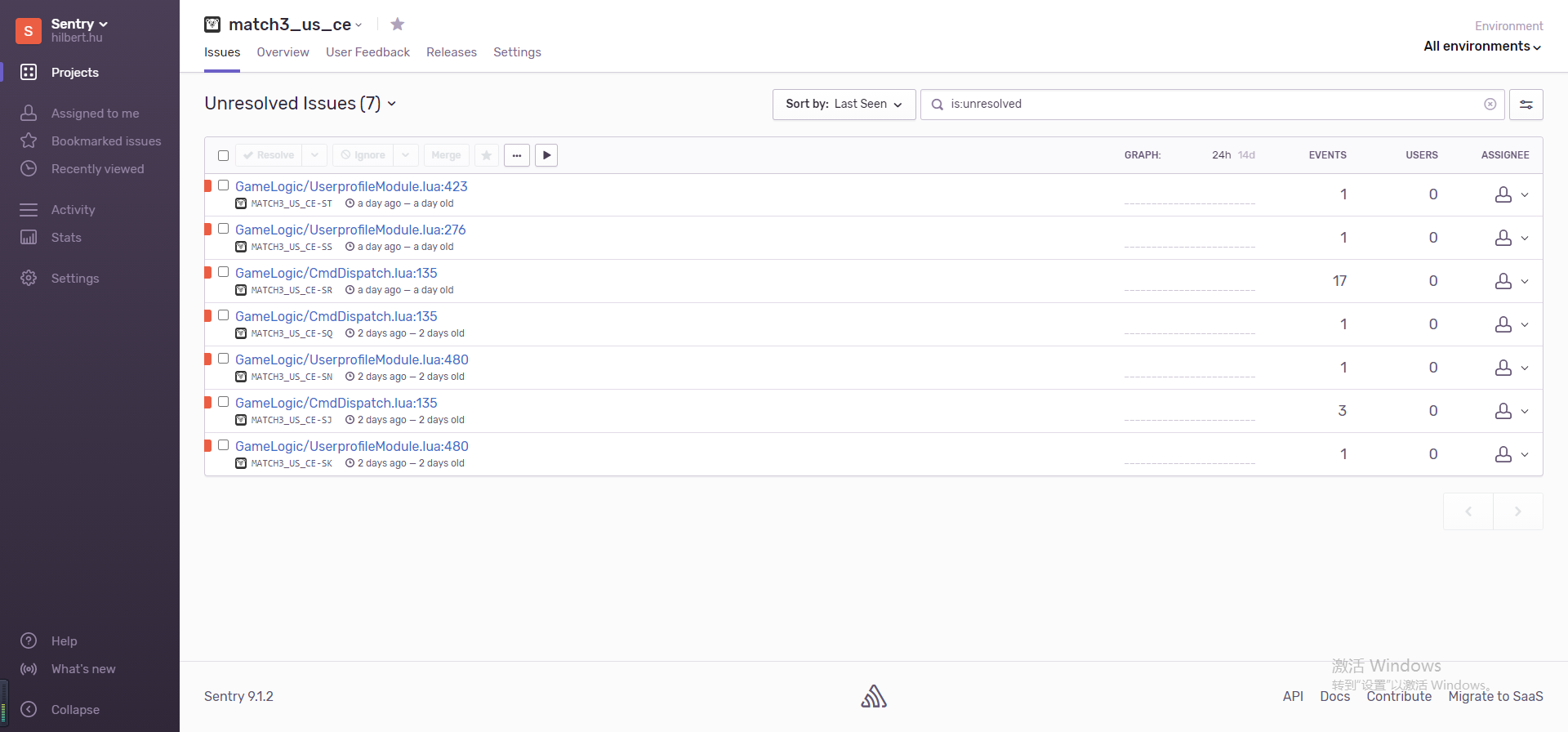Assign MATCH3_US_CE-SR issue via person icon

[x=1503, y=281]
